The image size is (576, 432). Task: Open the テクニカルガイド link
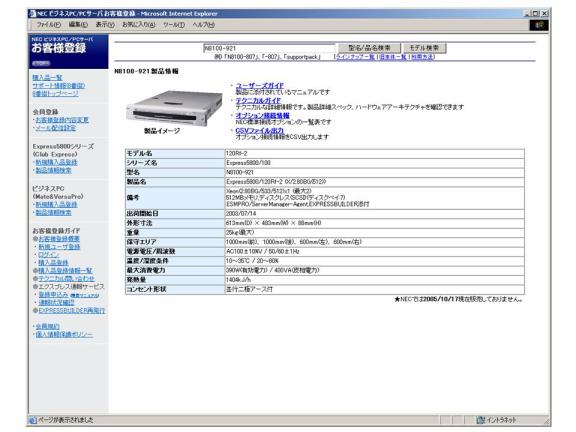coord(258,100)
